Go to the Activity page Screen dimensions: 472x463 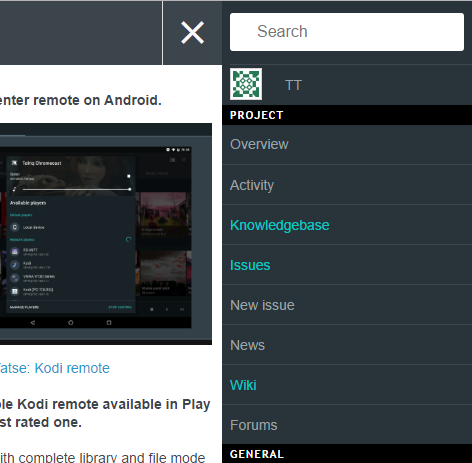click(347, 185)
